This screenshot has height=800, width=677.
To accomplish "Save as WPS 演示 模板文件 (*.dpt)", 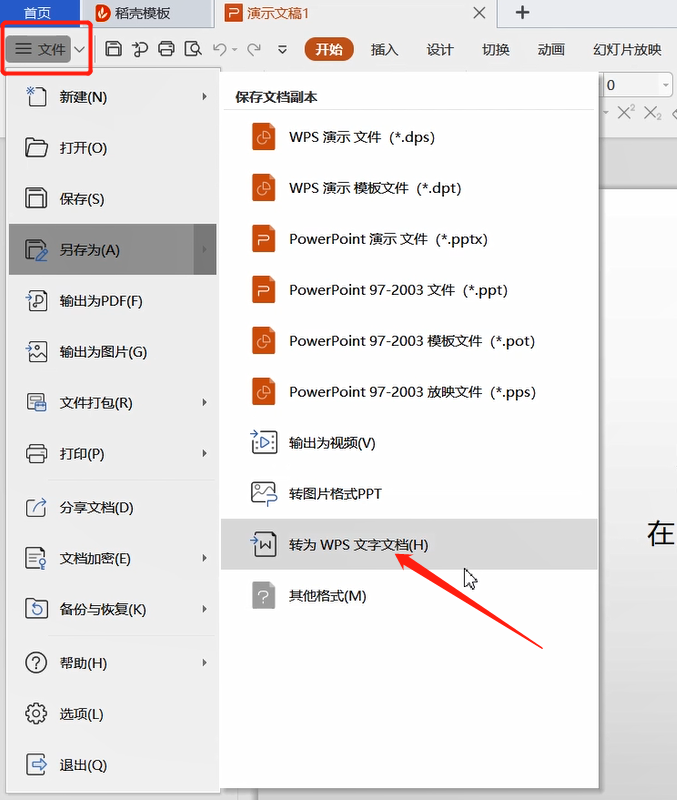I will click(x=409, y=188).
